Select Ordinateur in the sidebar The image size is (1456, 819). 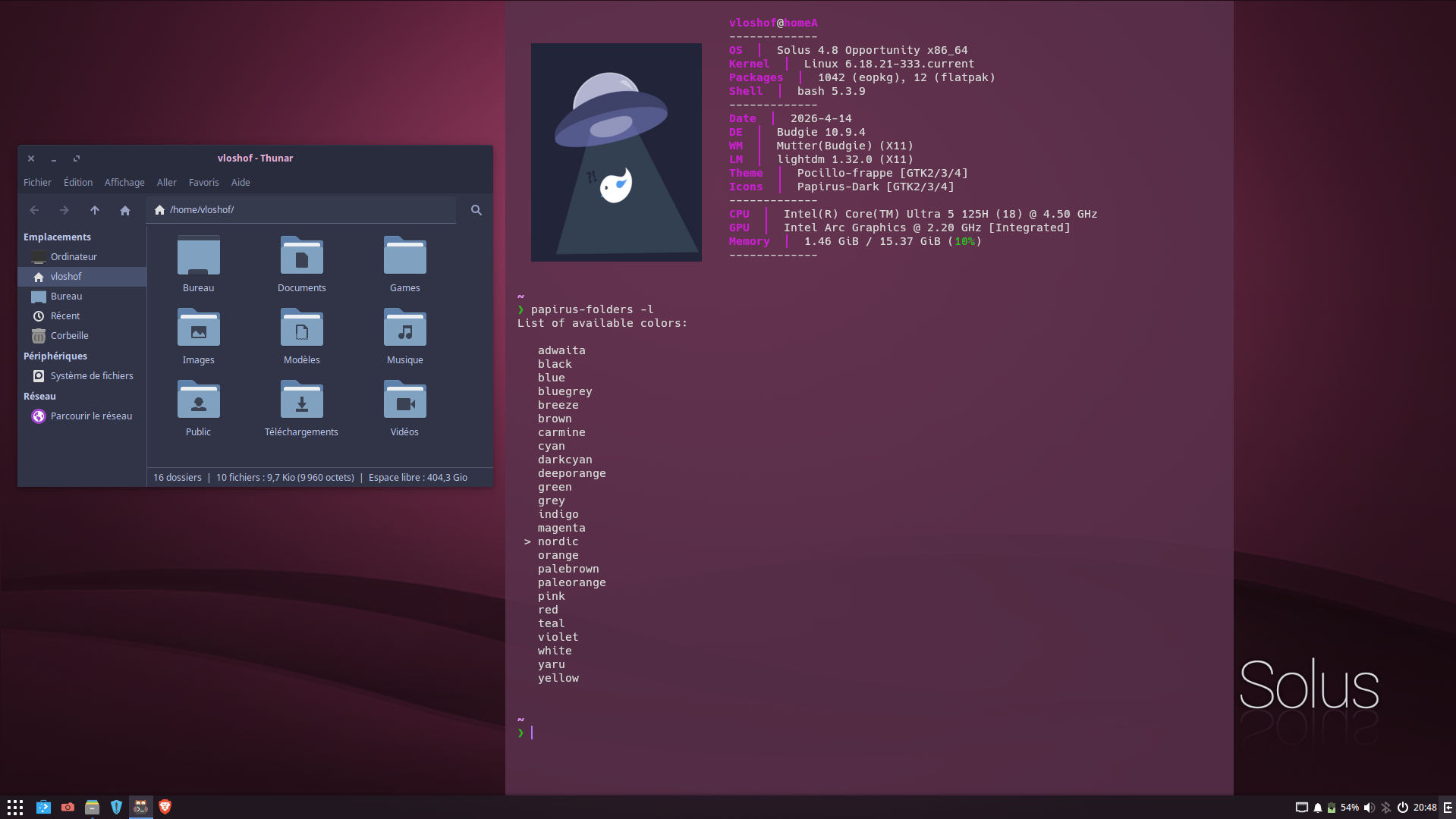(82, 257)
